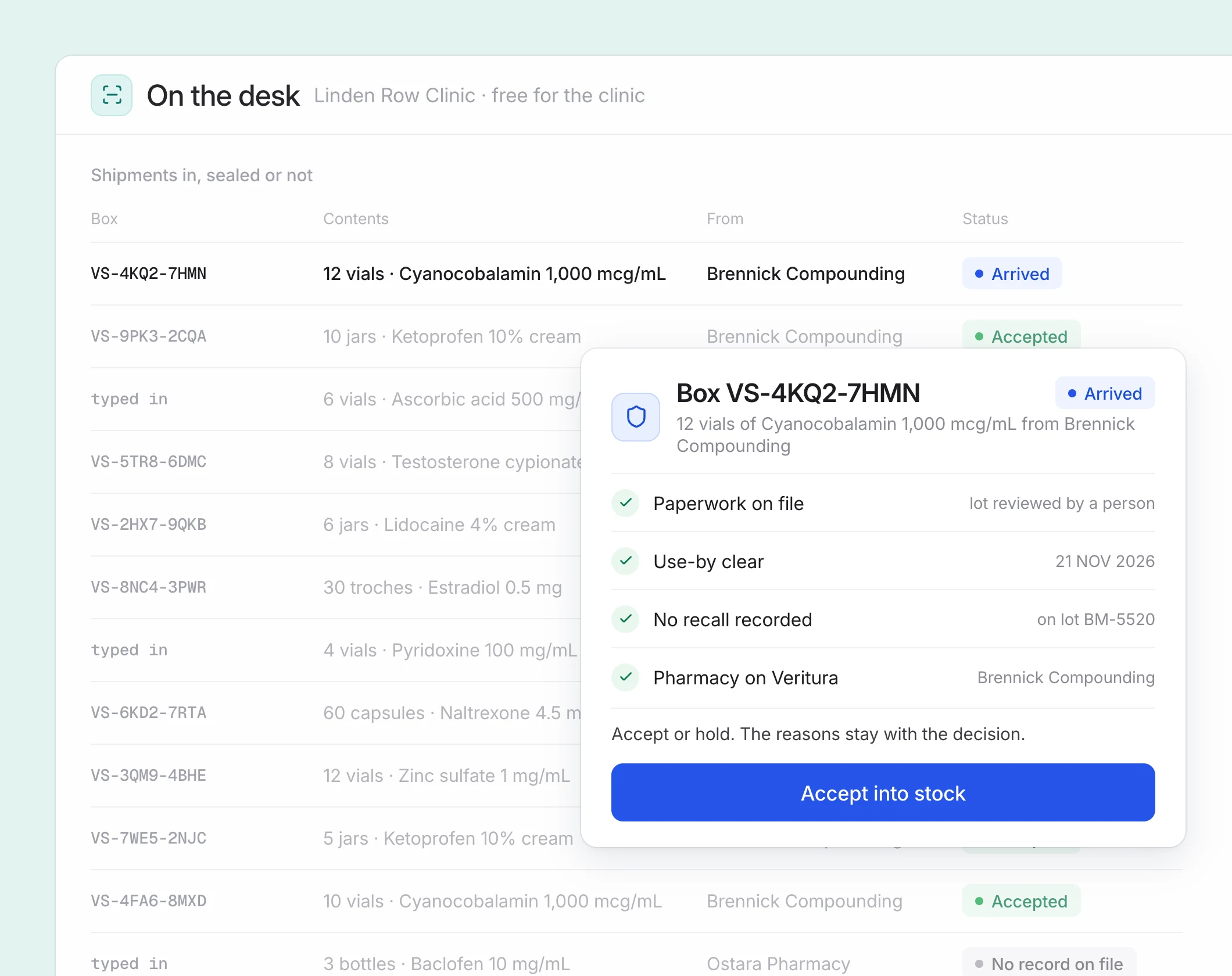Click Brennick Compounding in the VS-4KQ2-7HMN row

(805, 274)
